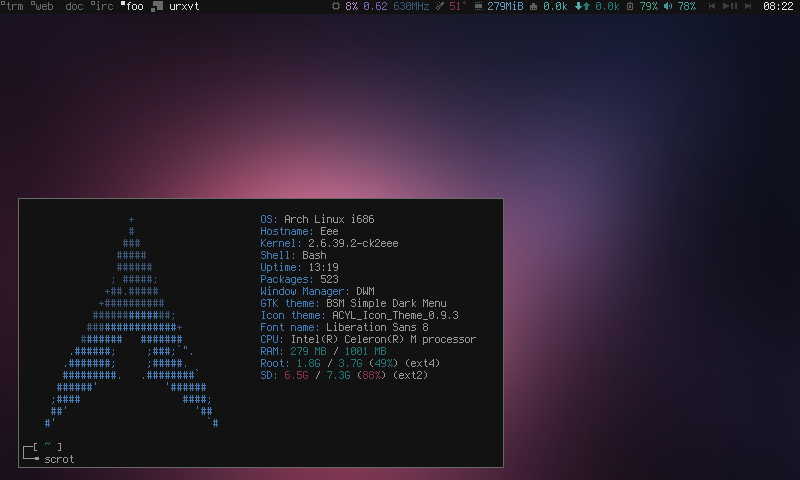The height and width of the screenshot is (480, 800).
Task: Click the Hostname: Eee line
Action: [x=299, y=232]
